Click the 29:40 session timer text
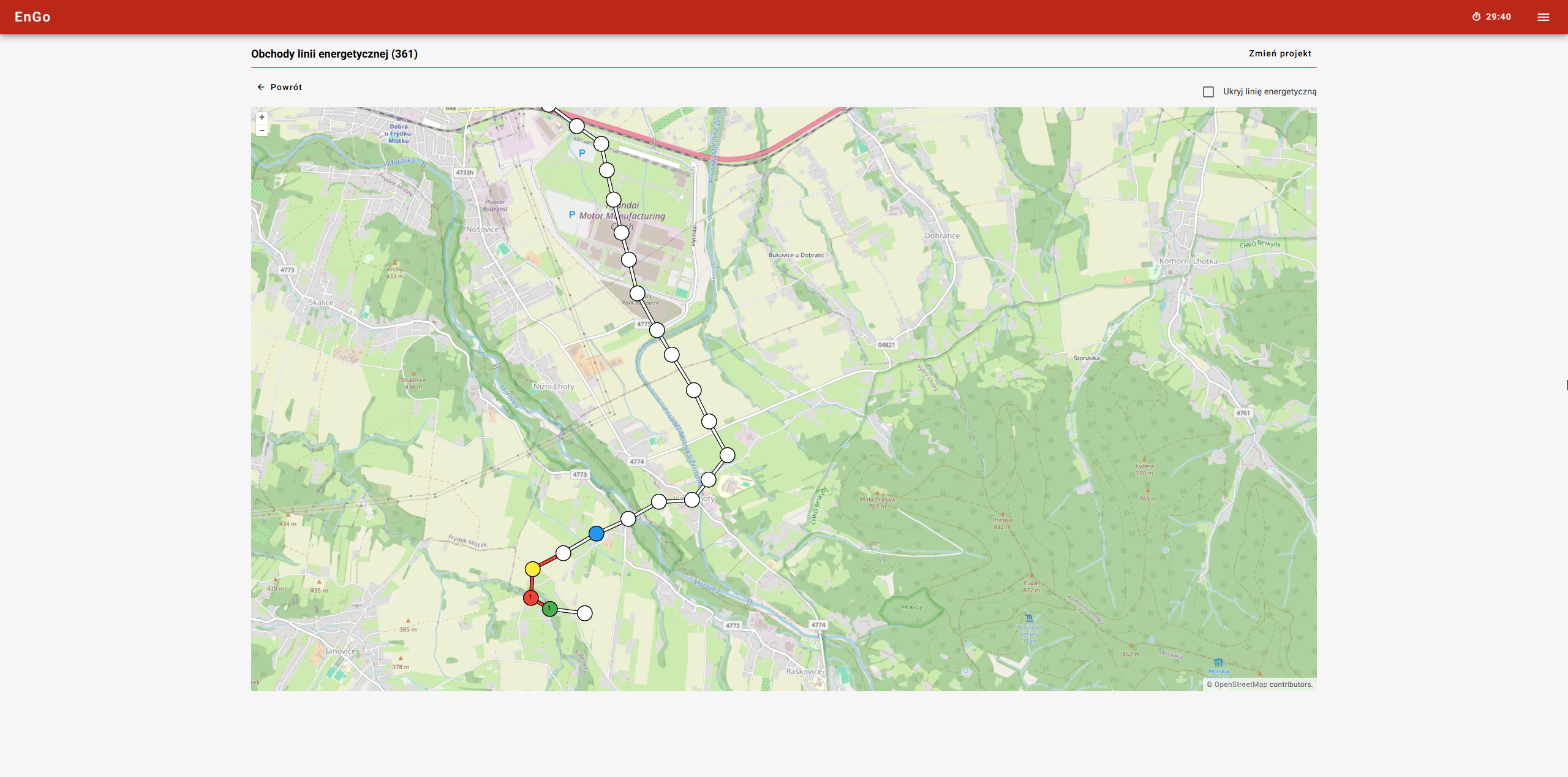This screenshot has width=1568, height=777. coord(1498,17)
